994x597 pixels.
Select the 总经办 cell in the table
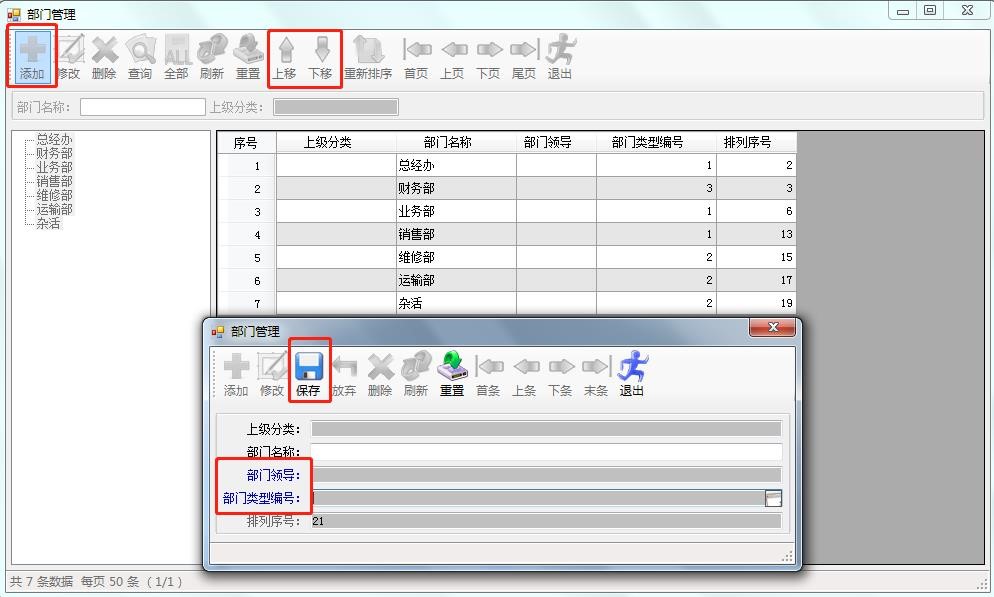pyautogui.click(x=456, y=165)
